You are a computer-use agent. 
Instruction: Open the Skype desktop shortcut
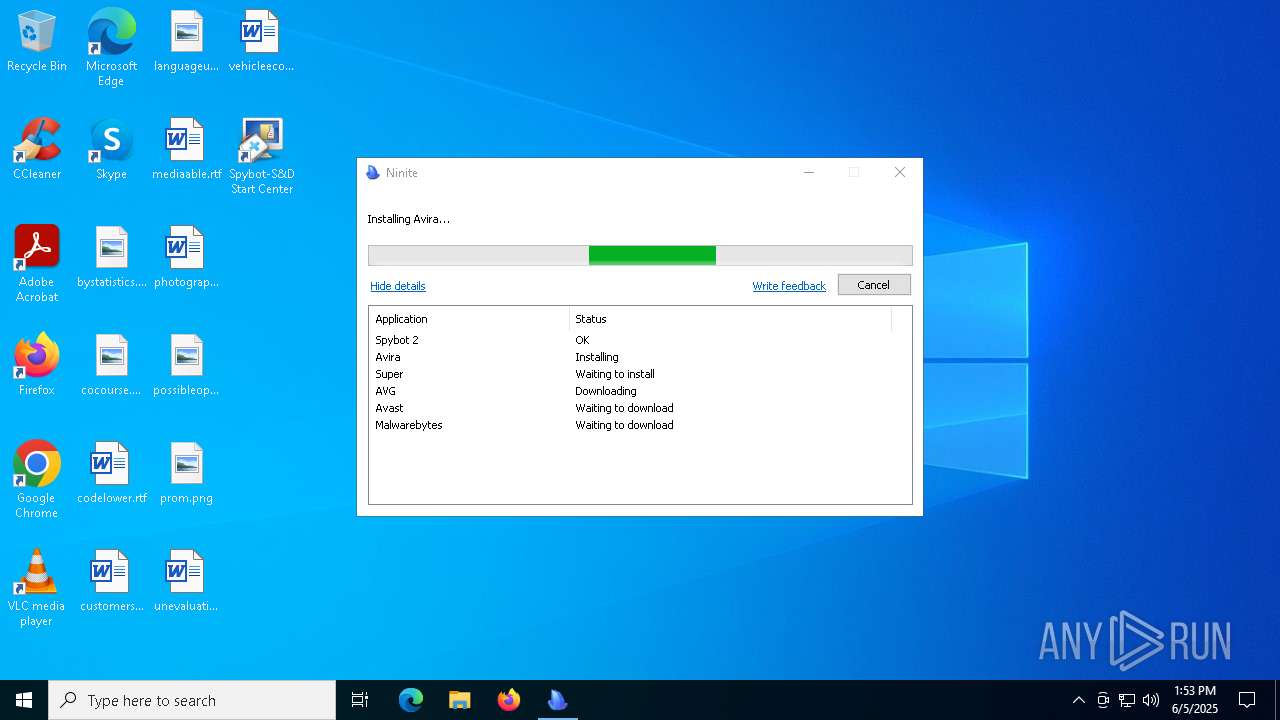(x=111, y=150)
